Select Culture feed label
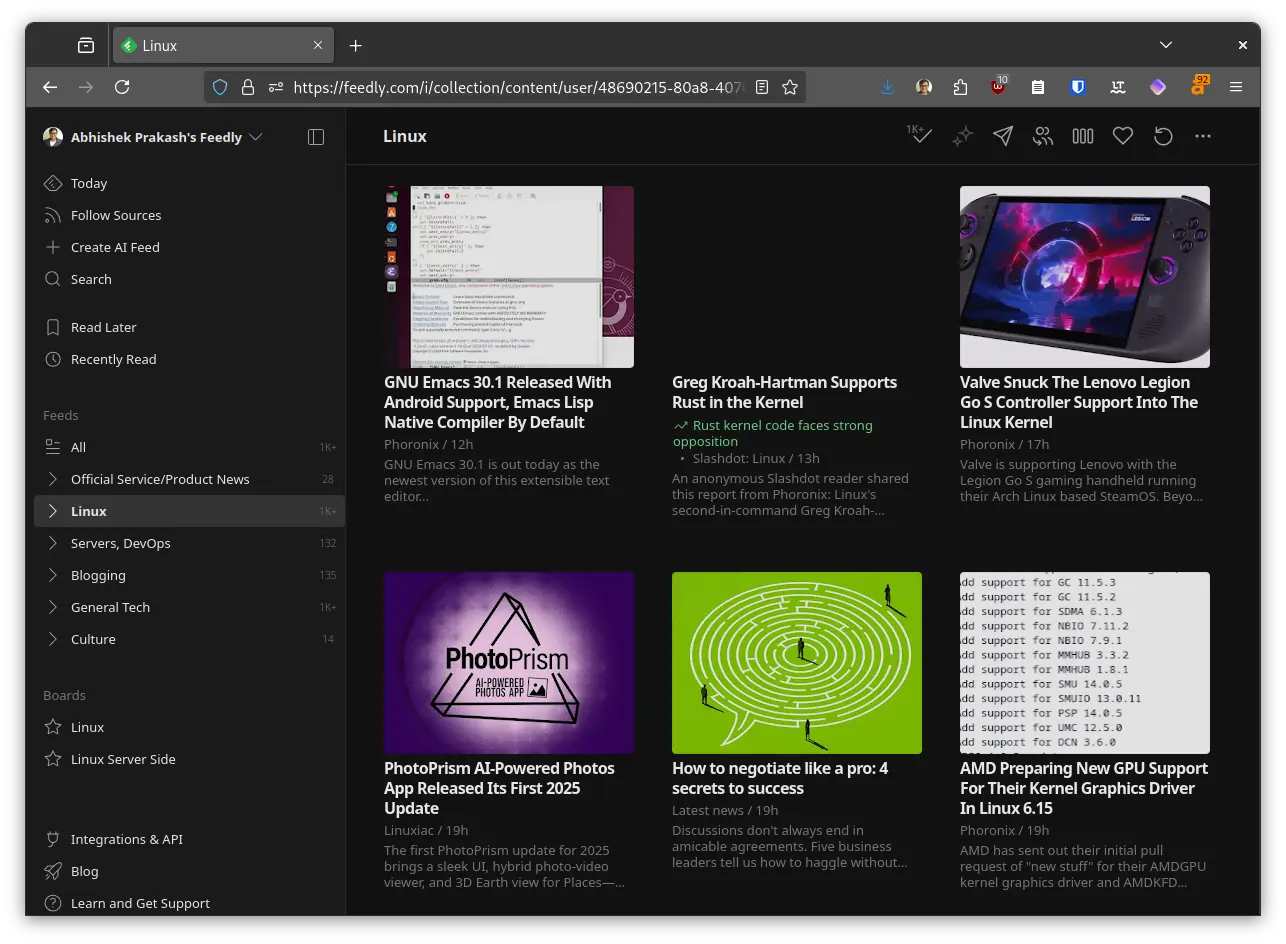Screen dimensions: 1286x944 coord(93,639)
